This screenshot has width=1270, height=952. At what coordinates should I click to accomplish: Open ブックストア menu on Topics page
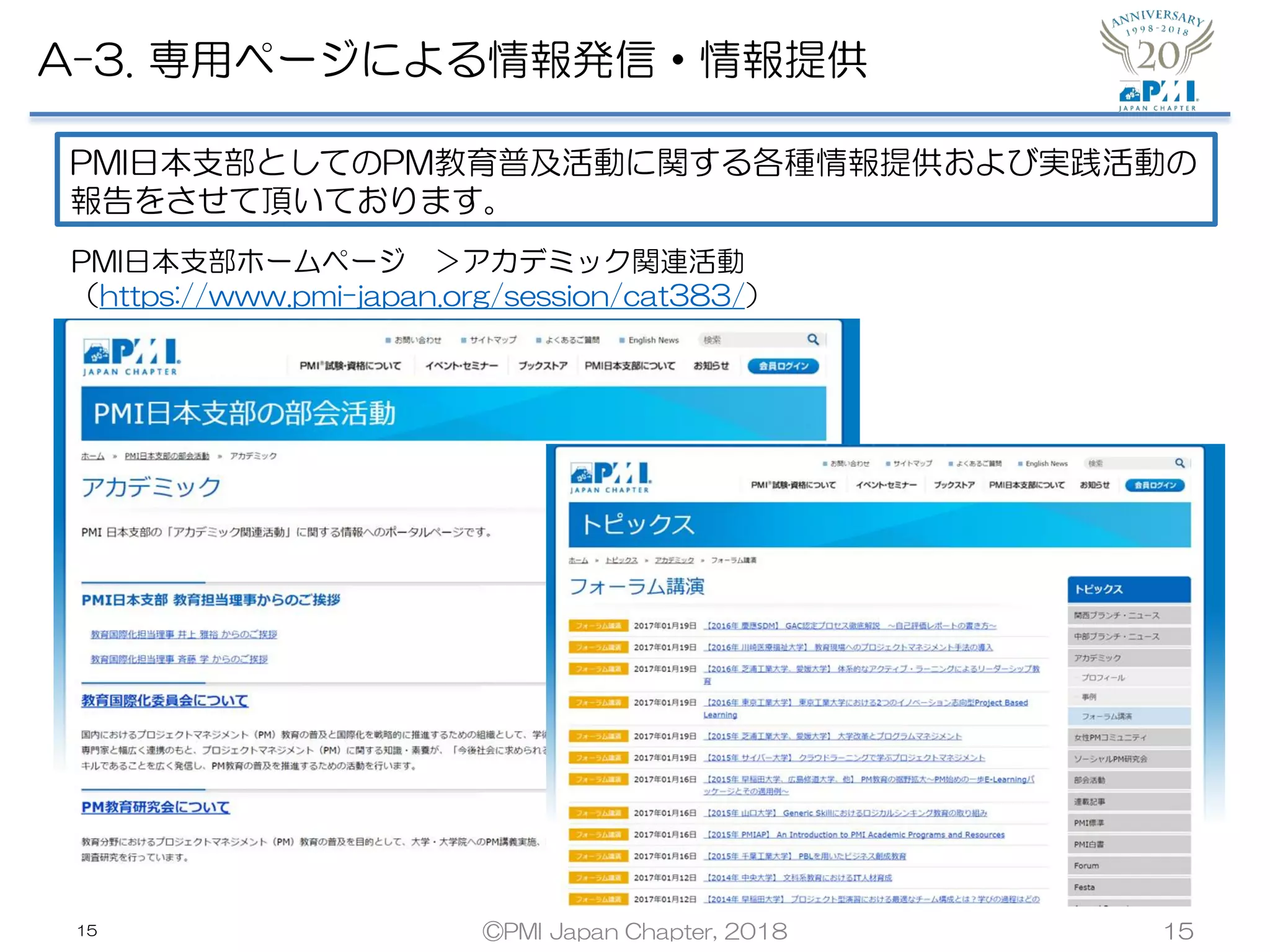954,485
